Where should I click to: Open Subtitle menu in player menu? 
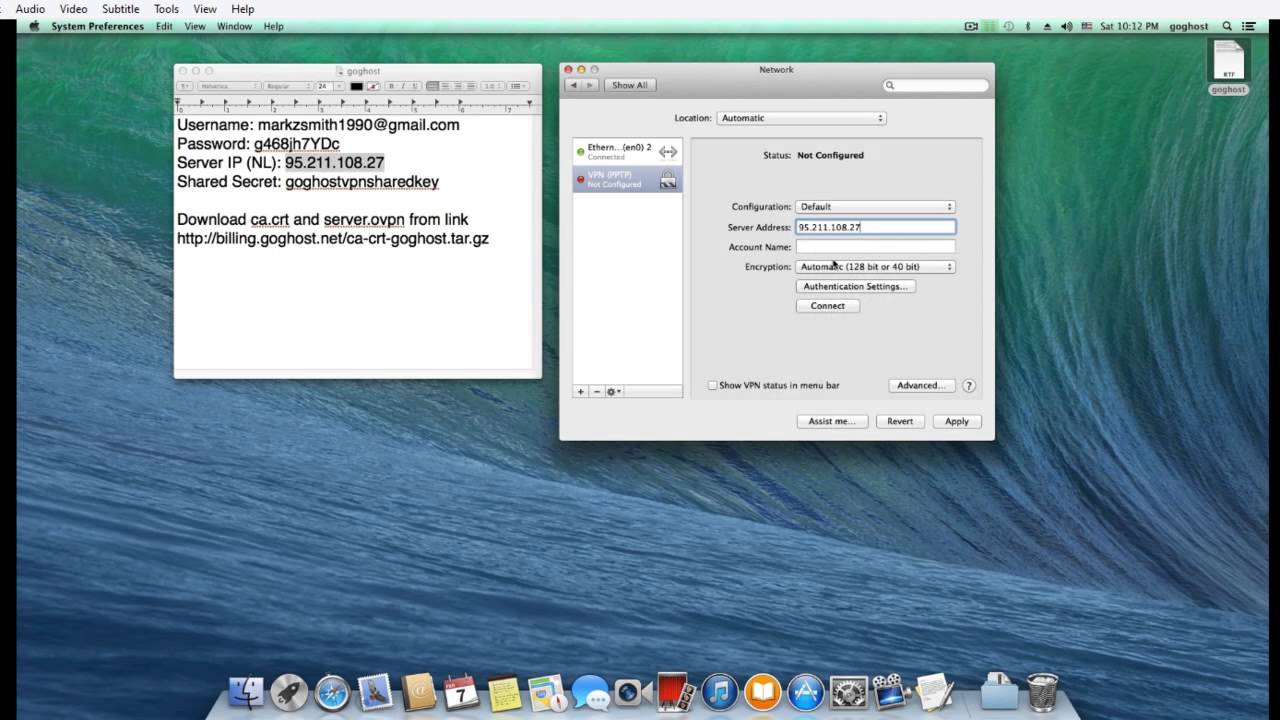(121, 9)
